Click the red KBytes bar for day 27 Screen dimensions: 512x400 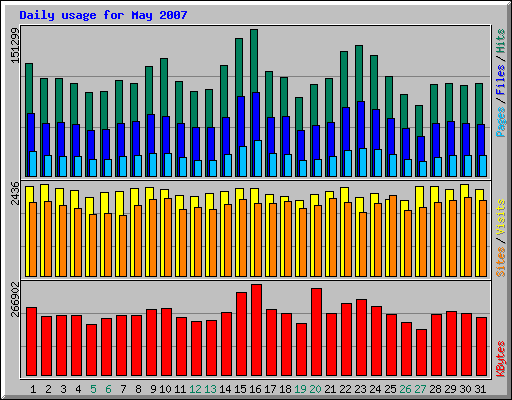421,353
